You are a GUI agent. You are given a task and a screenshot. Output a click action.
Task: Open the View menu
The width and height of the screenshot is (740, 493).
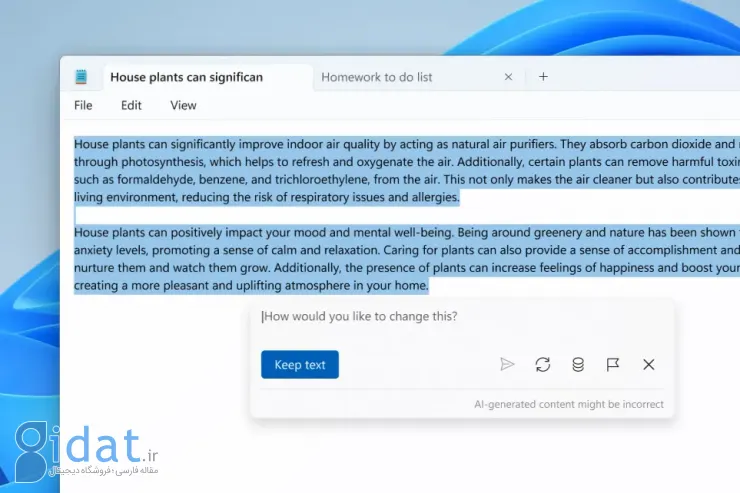(183, 105)
